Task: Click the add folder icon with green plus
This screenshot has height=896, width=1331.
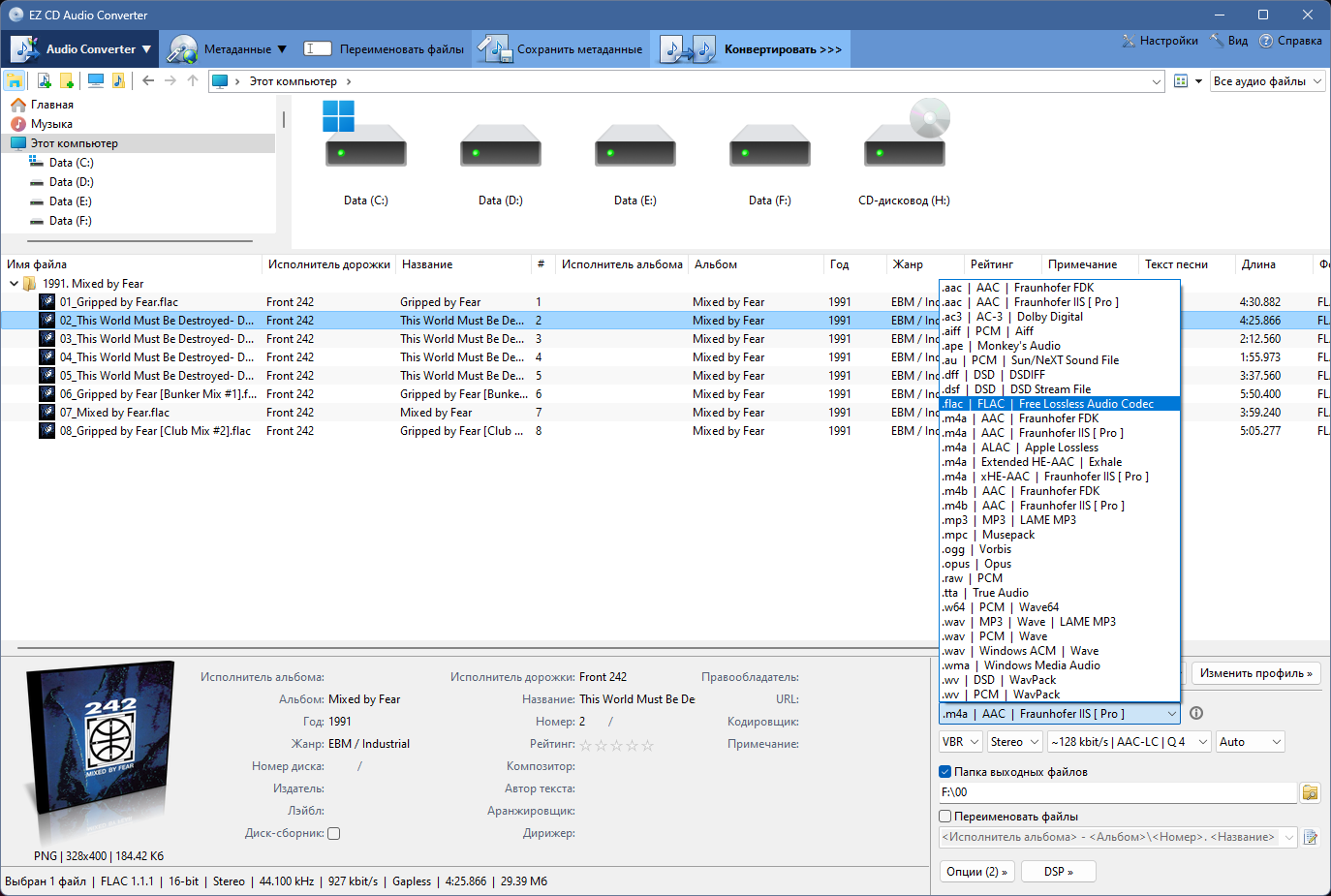Action: coord(66,80)
